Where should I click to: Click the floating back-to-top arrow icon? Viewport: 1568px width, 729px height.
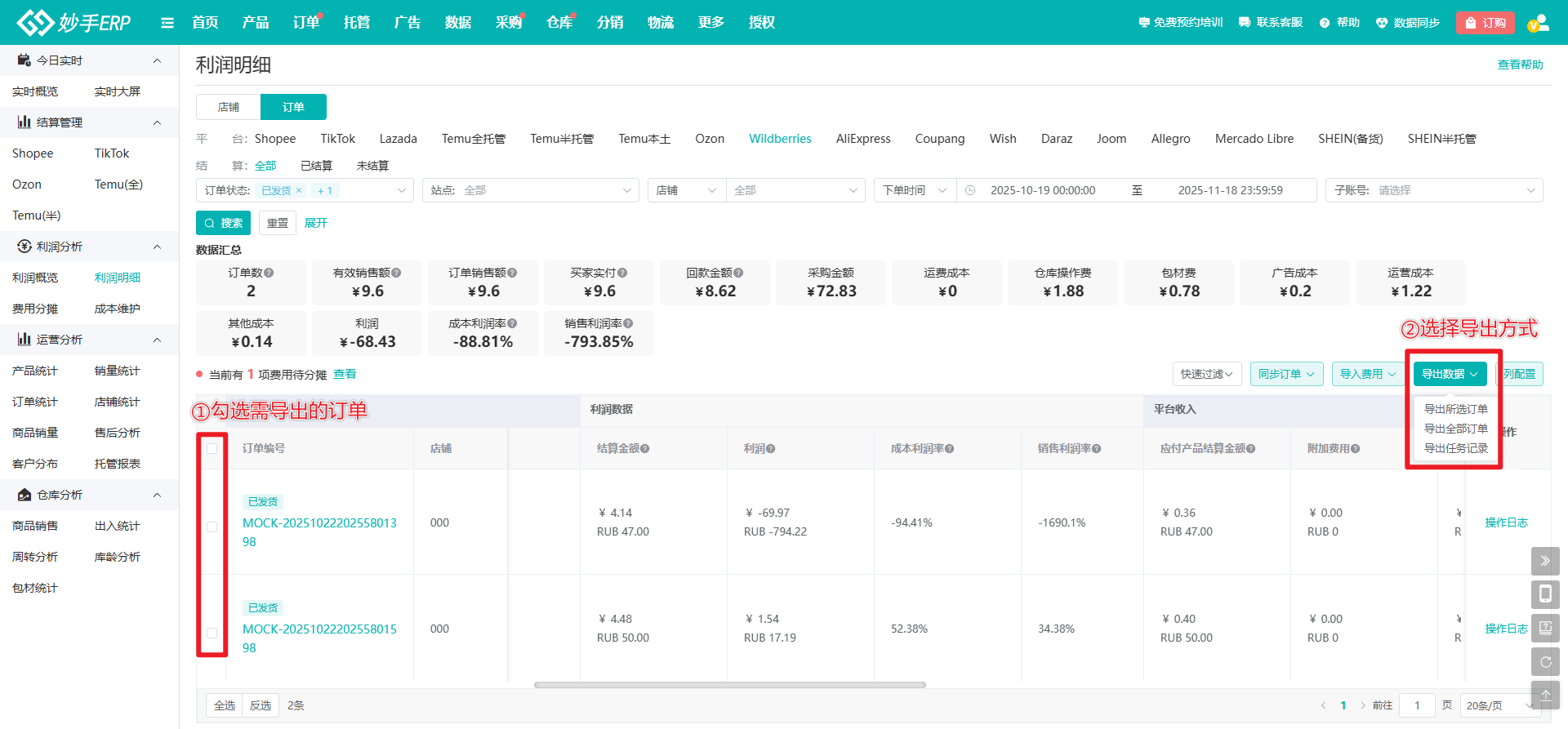(x=1545, y=695)
